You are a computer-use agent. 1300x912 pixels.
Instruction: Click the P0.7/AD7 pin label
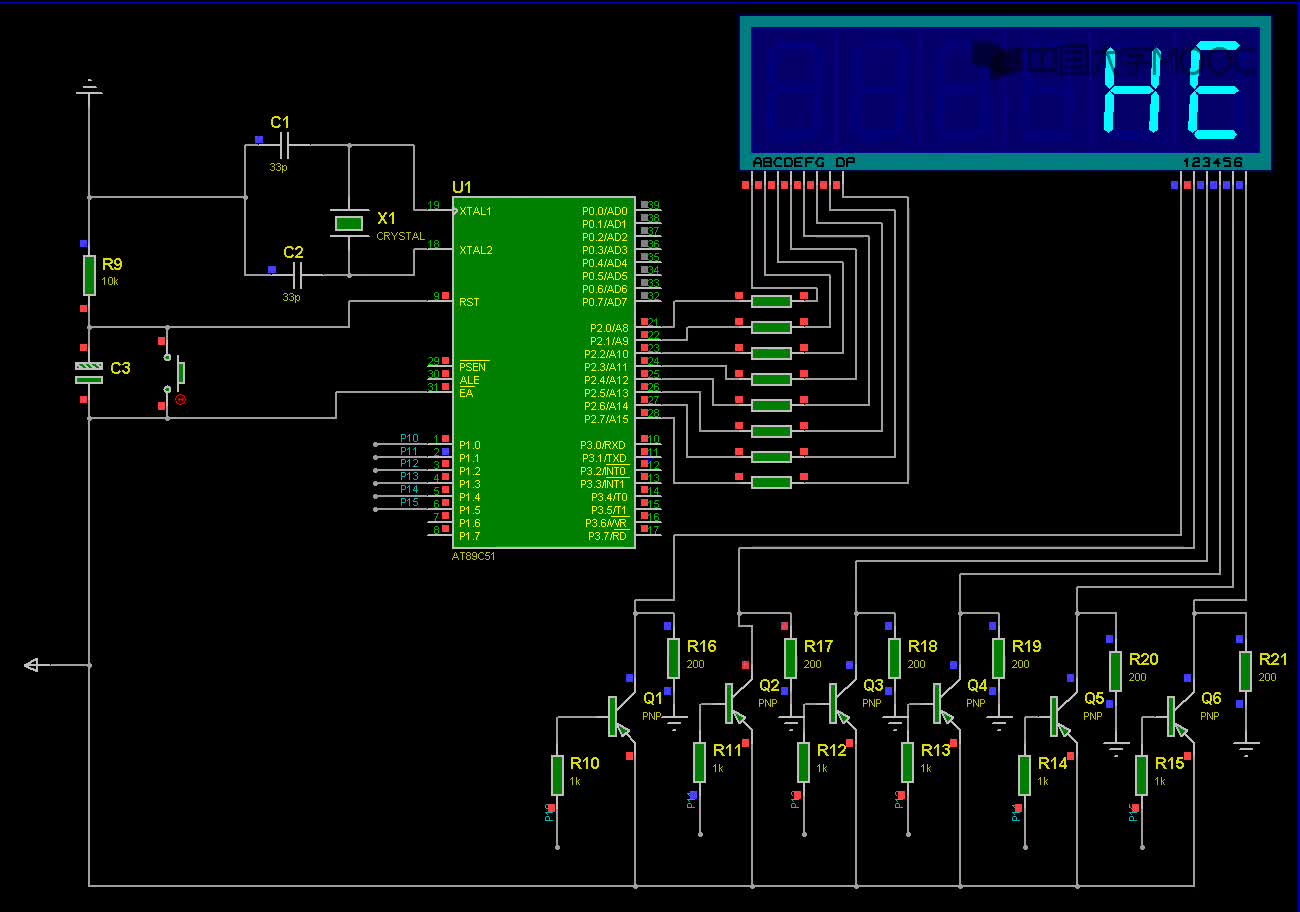pos(605,302)
